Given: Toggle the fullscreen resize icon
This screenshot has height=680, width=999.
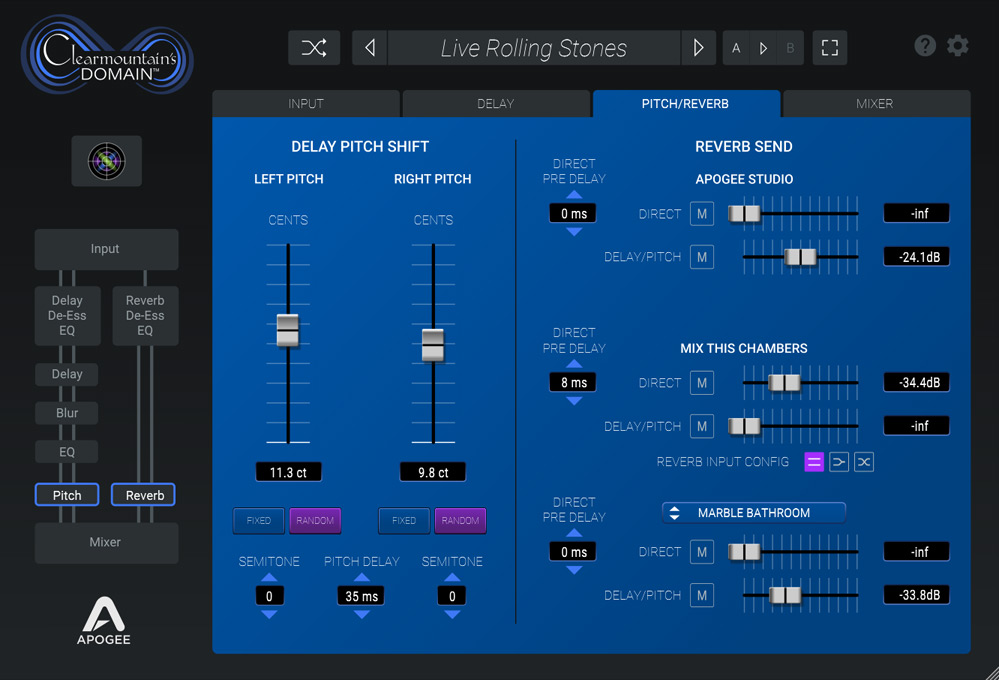Looking at the screenshot, I should (x=829, y=48).
